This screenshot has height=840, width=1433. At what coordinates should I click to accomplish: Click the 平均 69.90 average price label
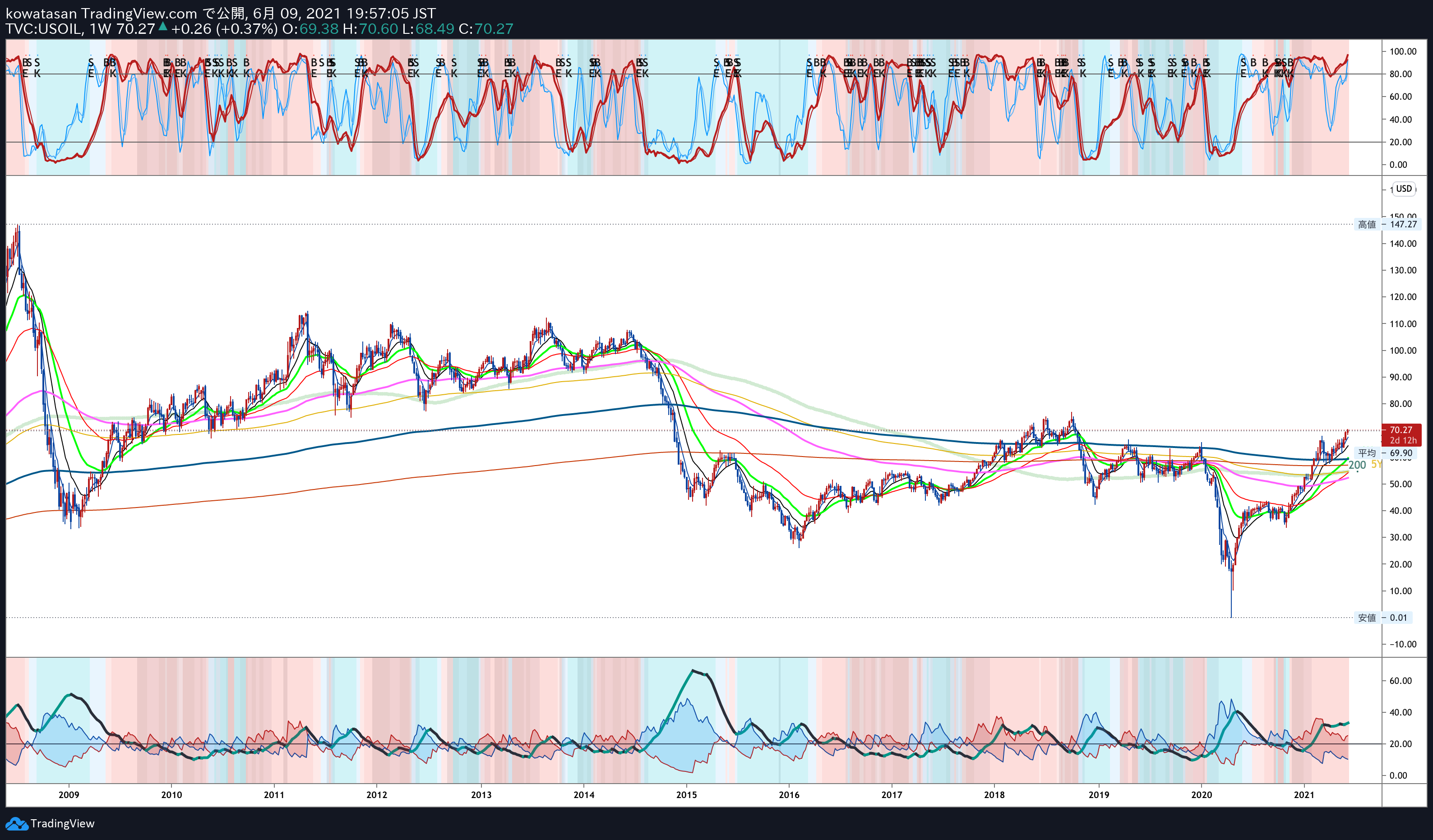(x=1385, y=453)
